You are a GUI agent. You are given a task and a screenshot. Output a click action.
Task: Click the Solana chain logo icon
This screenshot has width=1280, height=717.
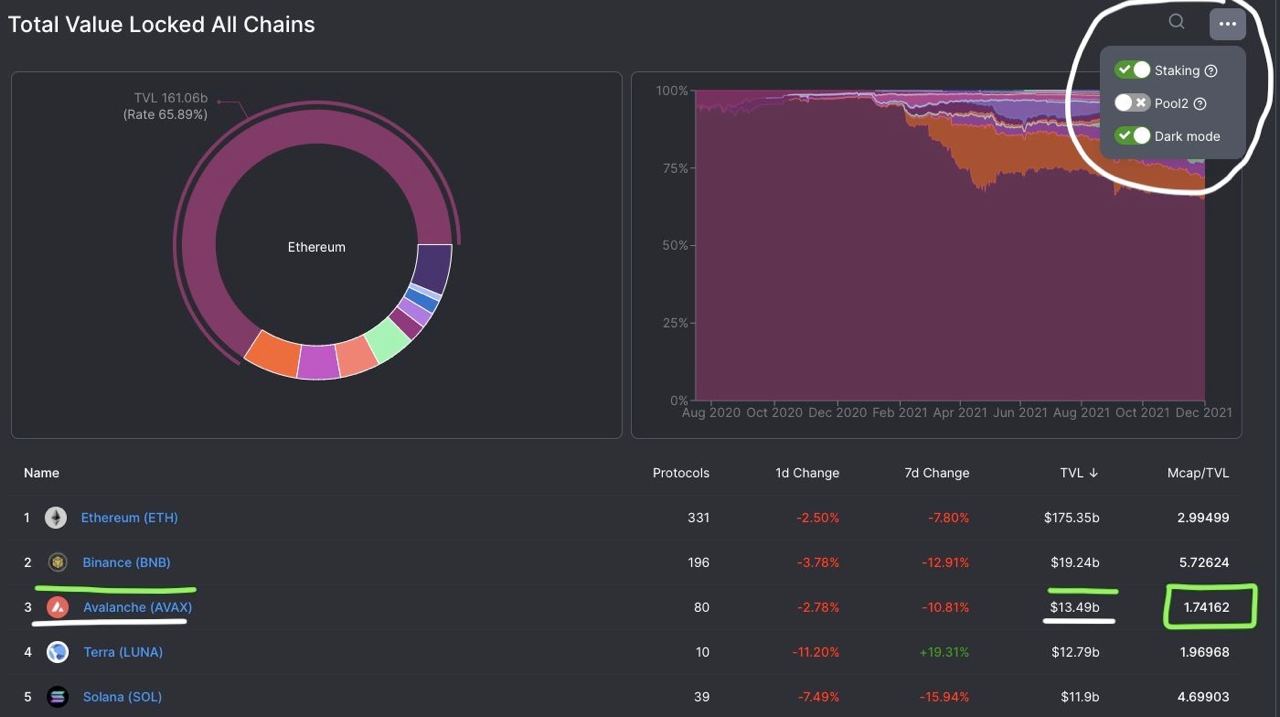(57, 697)
